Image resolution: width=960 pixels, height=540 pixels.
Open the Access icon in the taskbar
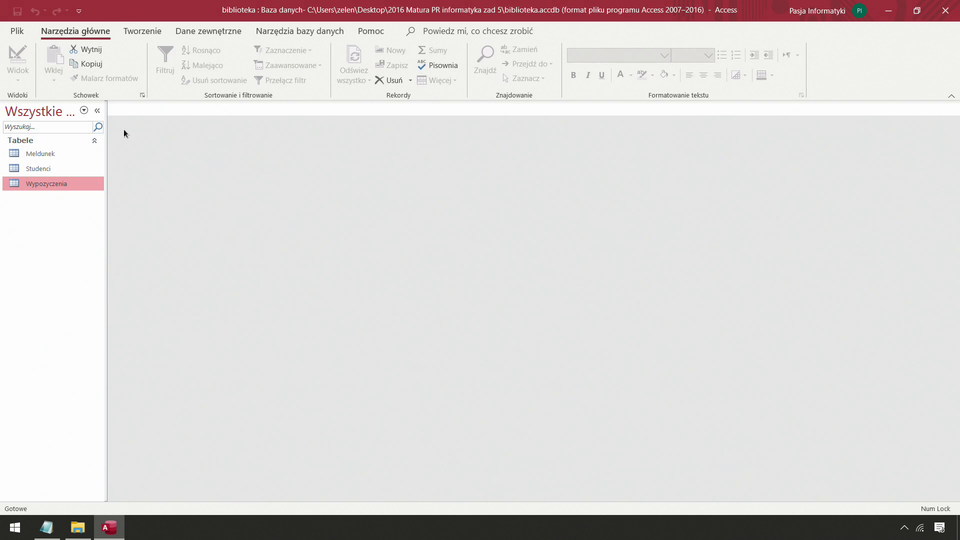[109, 527]
